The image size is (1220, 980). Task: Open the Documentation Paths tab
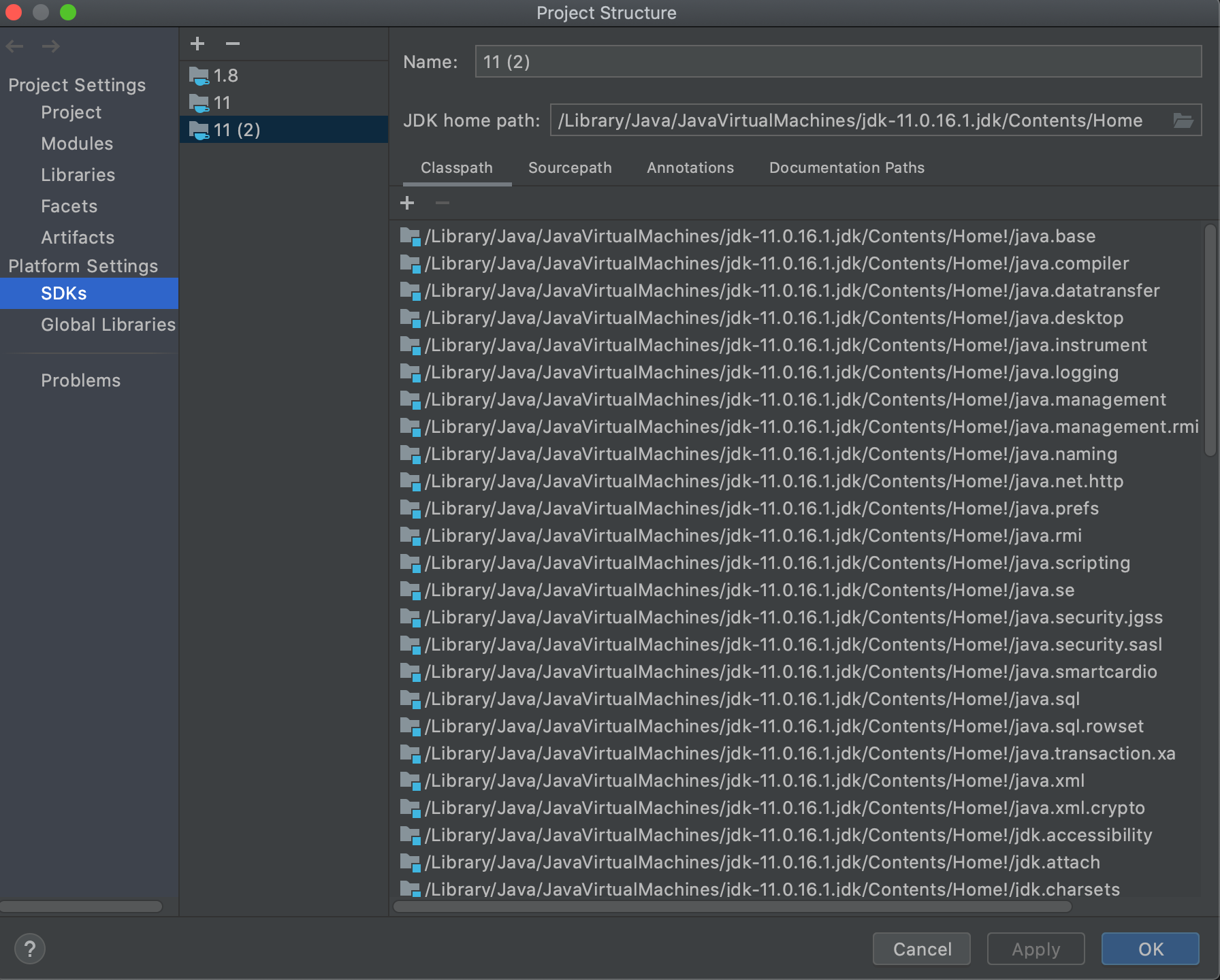(847, 167)
